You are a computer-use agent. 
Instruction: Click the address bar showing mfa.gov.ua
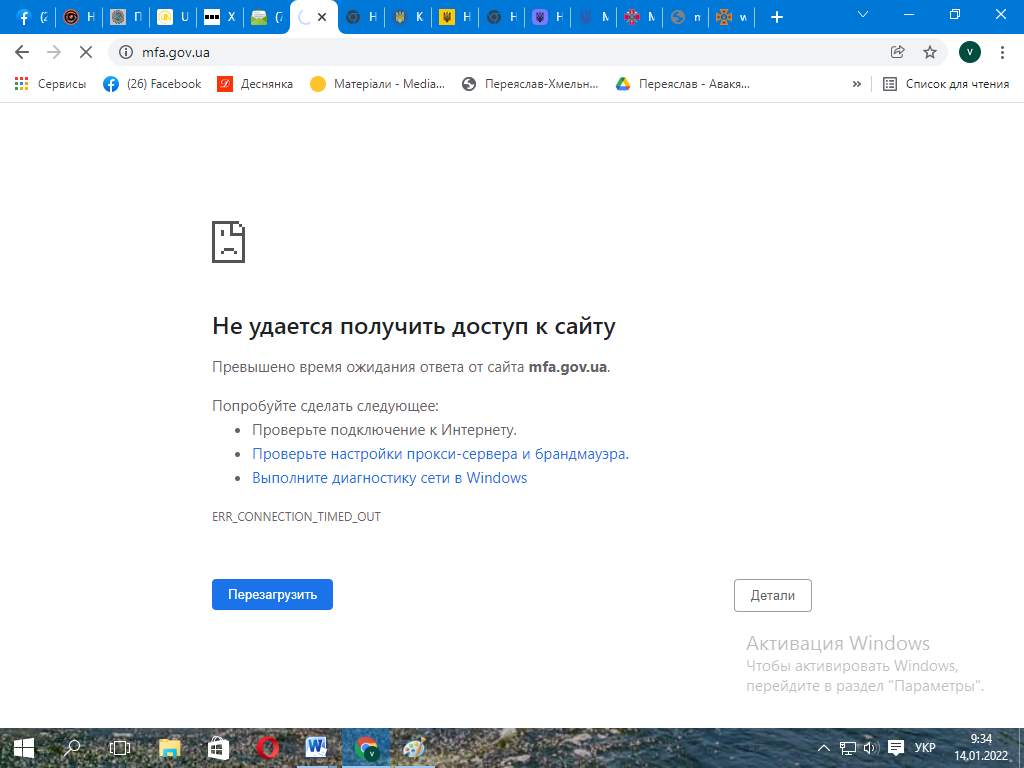pyautogui.click(x=500, y=52)
